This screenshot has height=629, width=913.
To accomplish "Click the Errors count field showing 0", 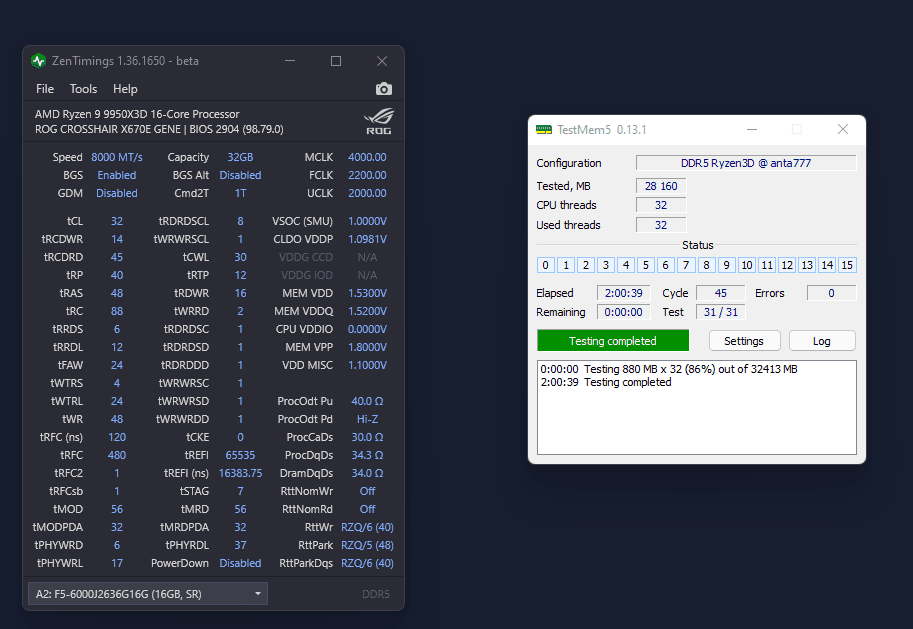I will 831,293.
